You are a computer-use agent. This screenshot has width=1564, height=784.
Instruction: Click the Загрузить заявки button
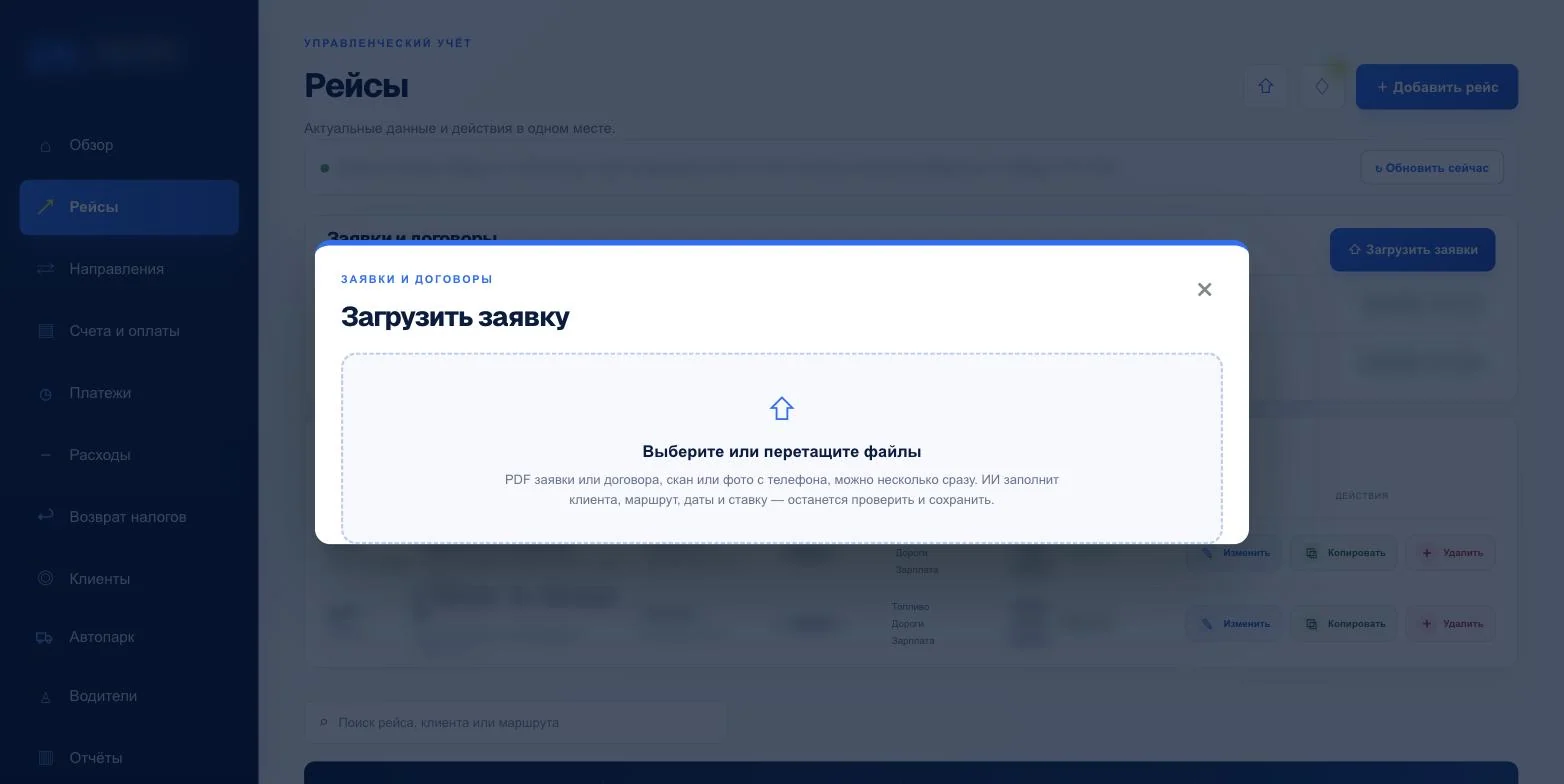pyautogui.click(x=1412, y=250)
